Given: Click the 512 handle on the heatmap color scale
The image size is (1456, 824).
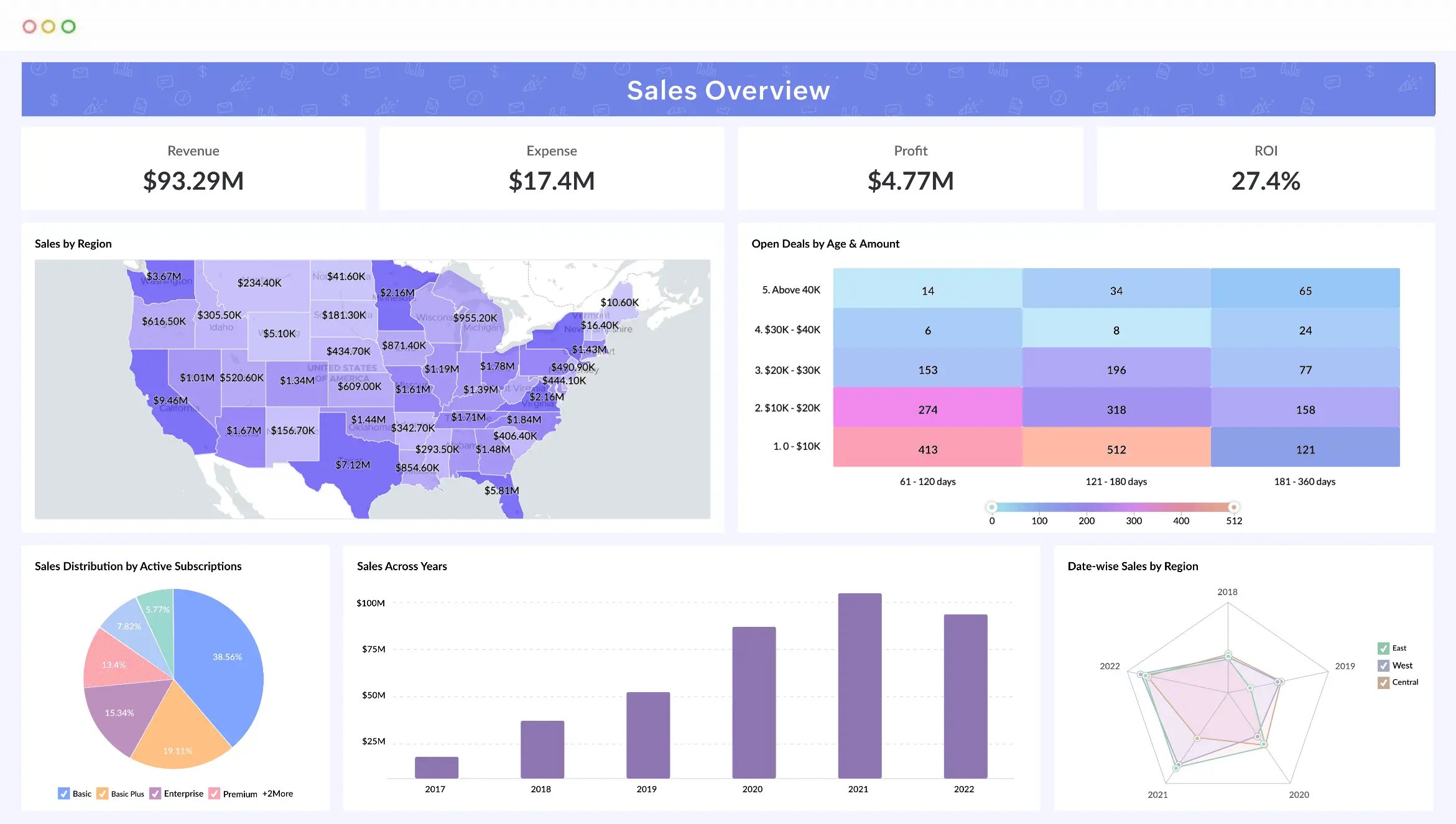Looking at the screenshot, I should point(1233,507).
